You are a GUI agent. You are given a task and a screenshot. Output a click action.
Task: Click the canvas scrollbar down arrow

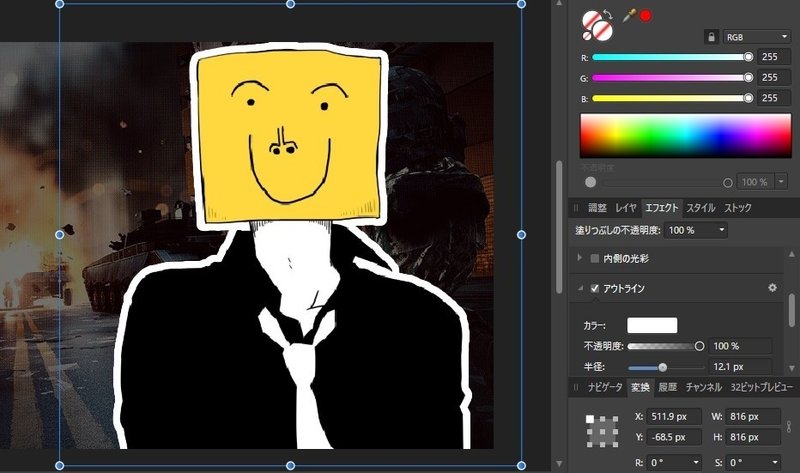[x=559, y=464]
